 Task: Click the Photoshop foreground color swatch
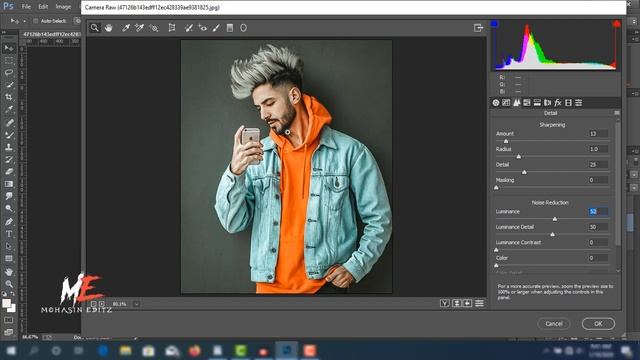click(x=6, y=303)
